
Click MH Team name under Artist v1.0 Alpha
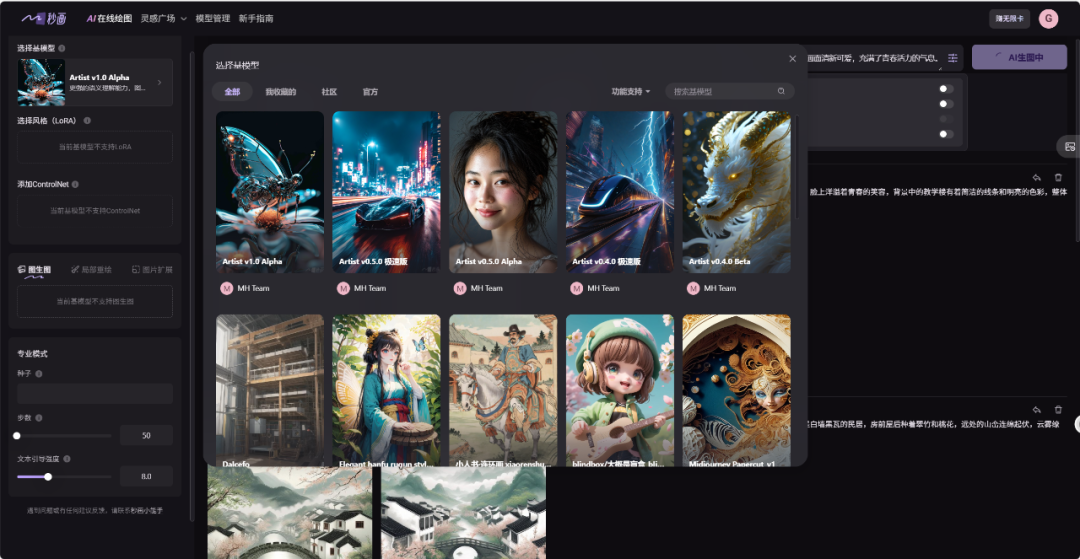click(x=253, y=288)
